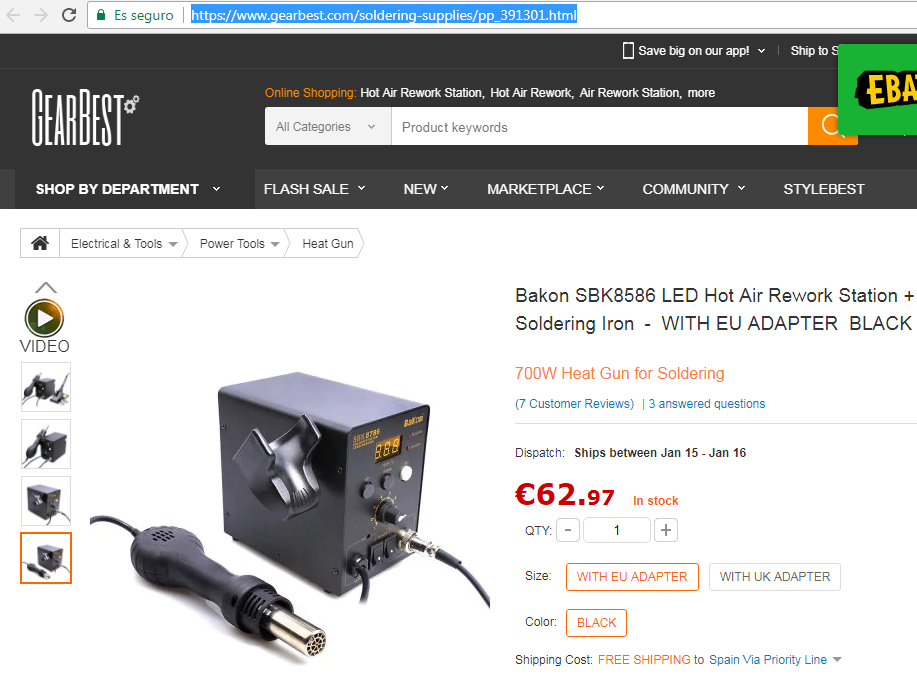
Task: Choose the BLACK color option
Action: tap(597, 623)
